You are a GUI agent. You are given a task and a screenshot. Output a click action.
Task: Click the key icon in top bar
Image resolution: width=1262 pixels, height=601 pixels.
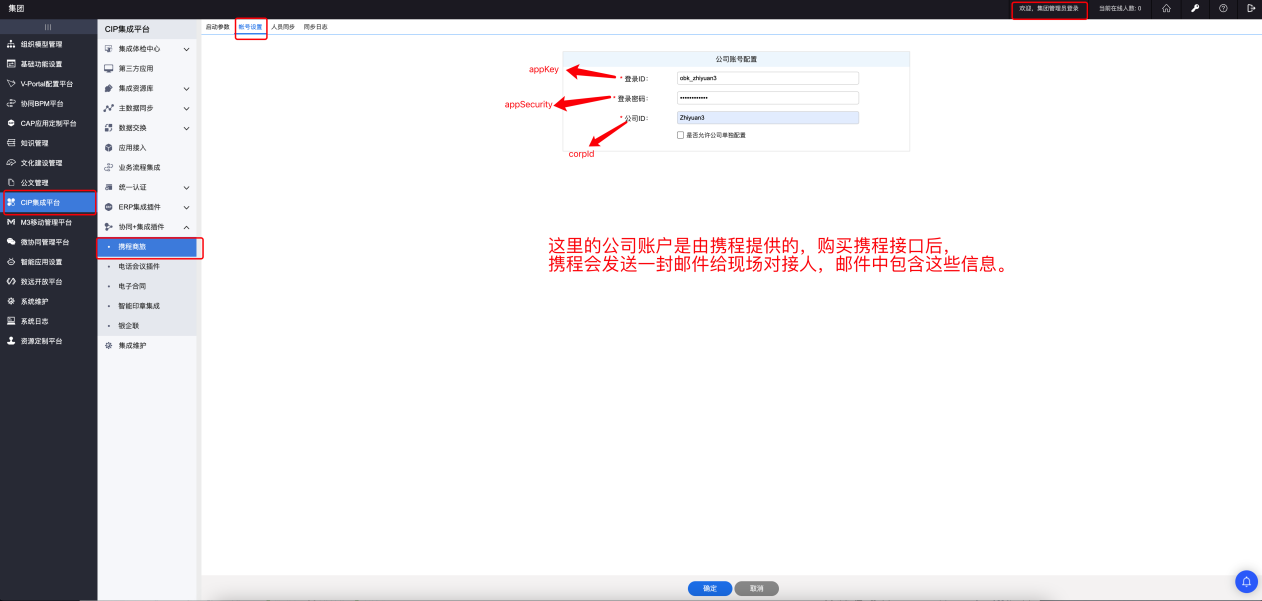(1195, 8)
